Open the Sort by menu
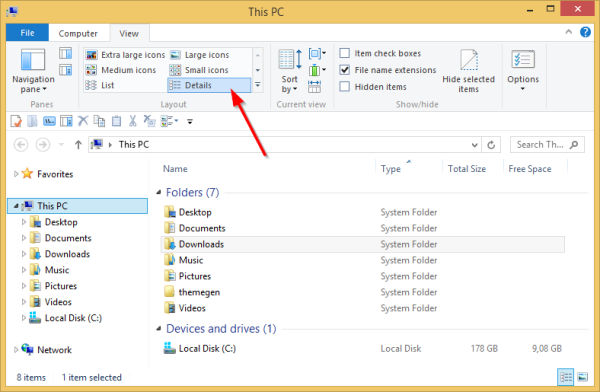The image size is (600, 392). 290,71
